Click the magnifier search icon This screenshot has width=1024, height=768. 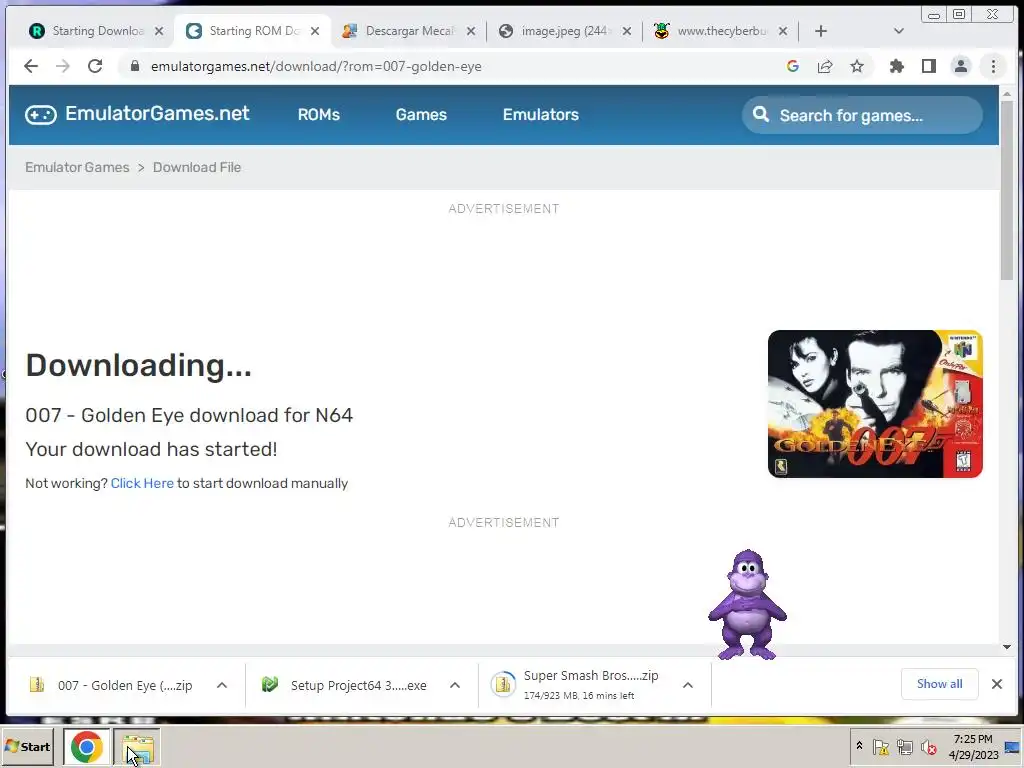(x=761, y=114)
